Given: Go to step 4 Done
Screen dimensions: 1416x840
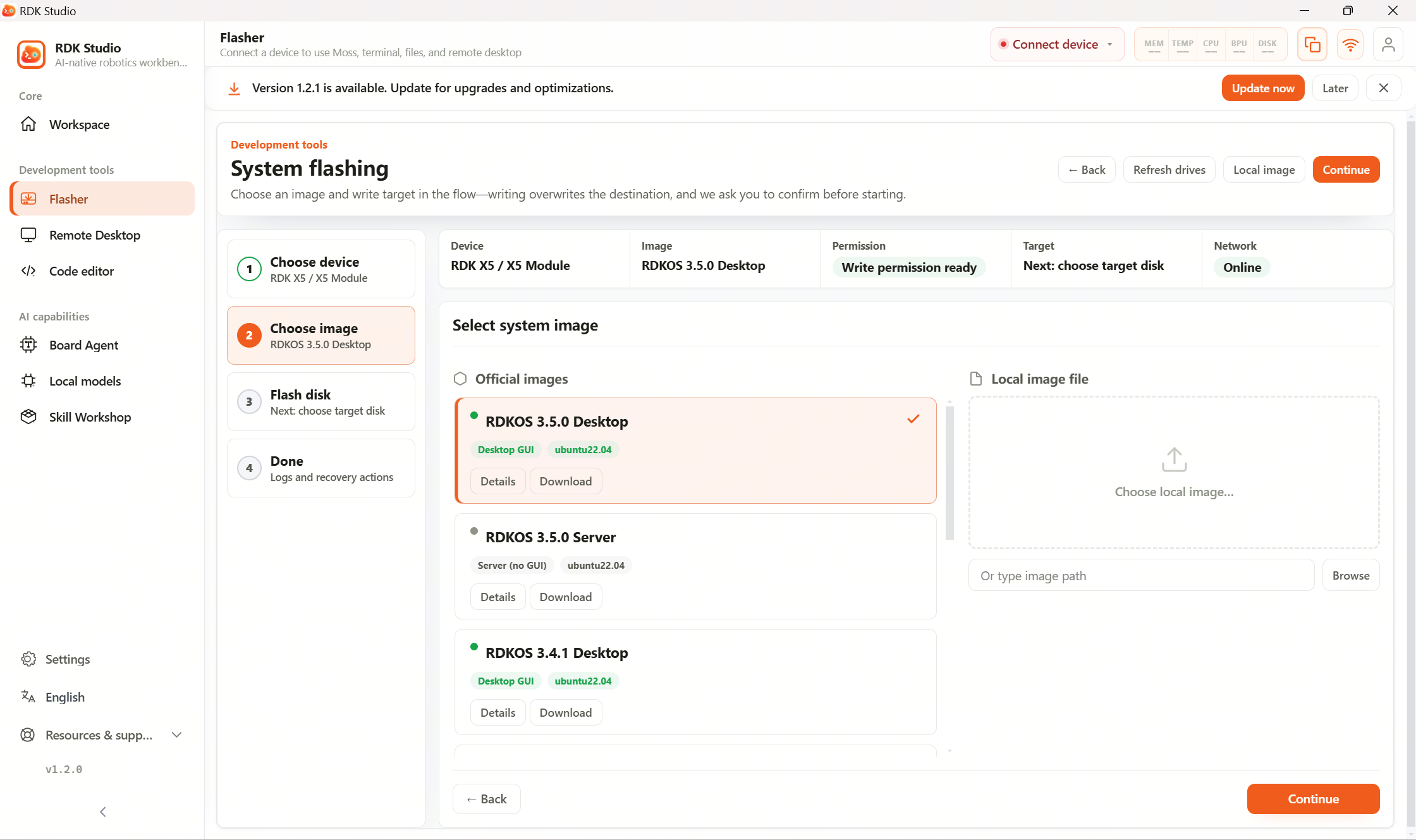Looking at the screenshot, I should click(x=321, y=468).
